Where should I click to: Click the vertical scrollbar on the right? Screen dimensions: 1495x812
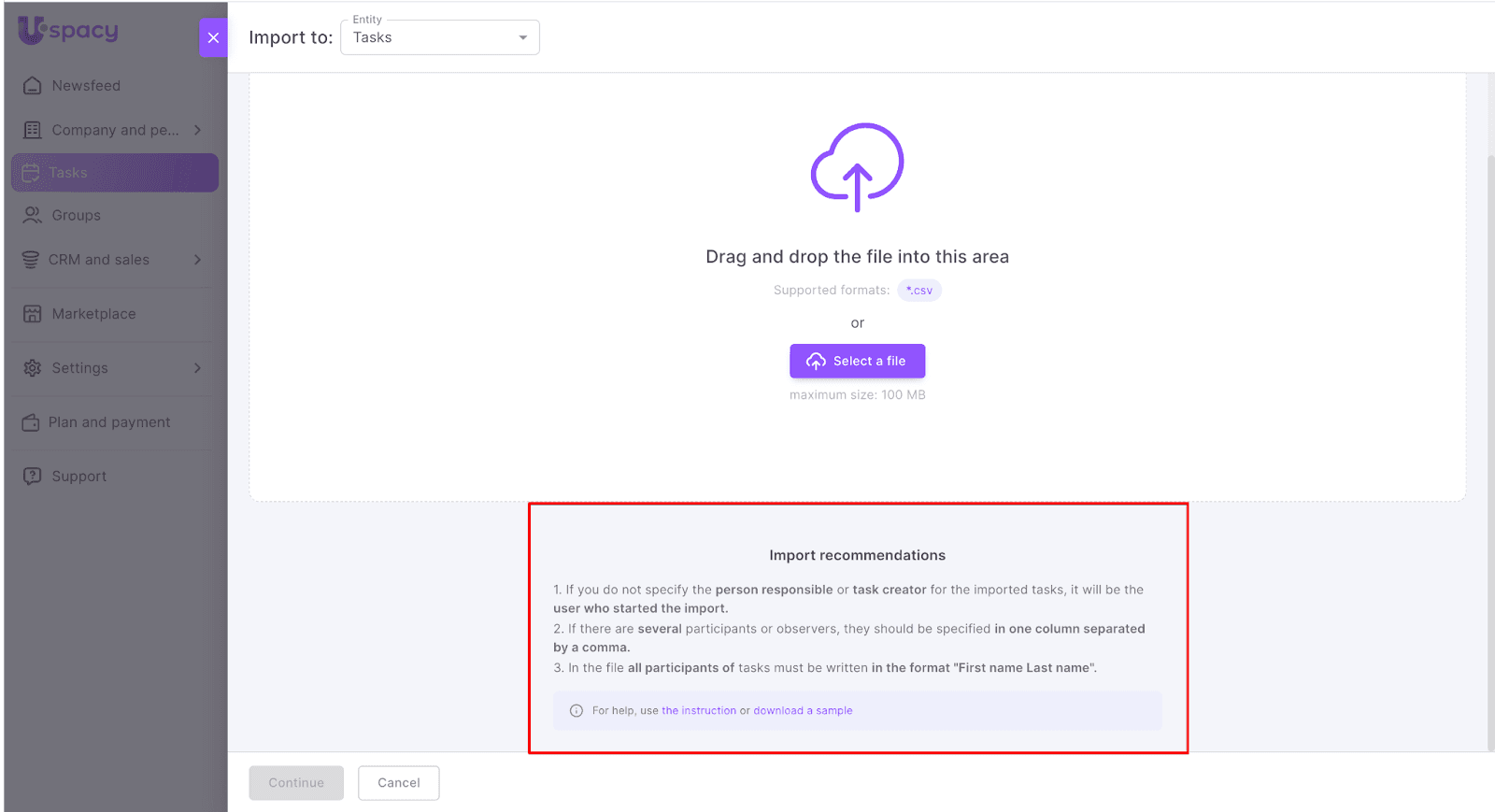(x=1489, y=449)
